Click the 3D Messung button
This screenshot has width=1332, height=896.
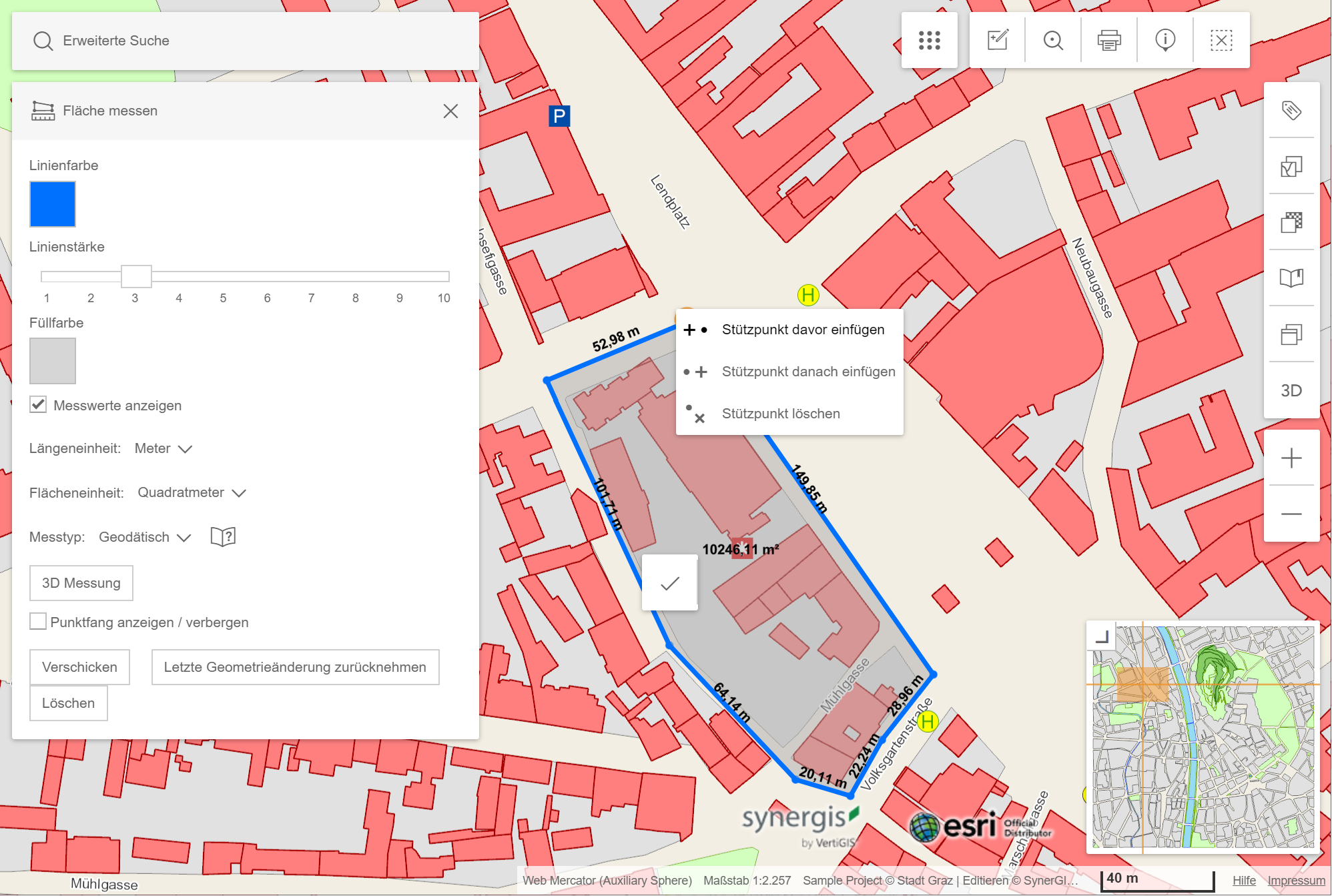pos(81,583)
